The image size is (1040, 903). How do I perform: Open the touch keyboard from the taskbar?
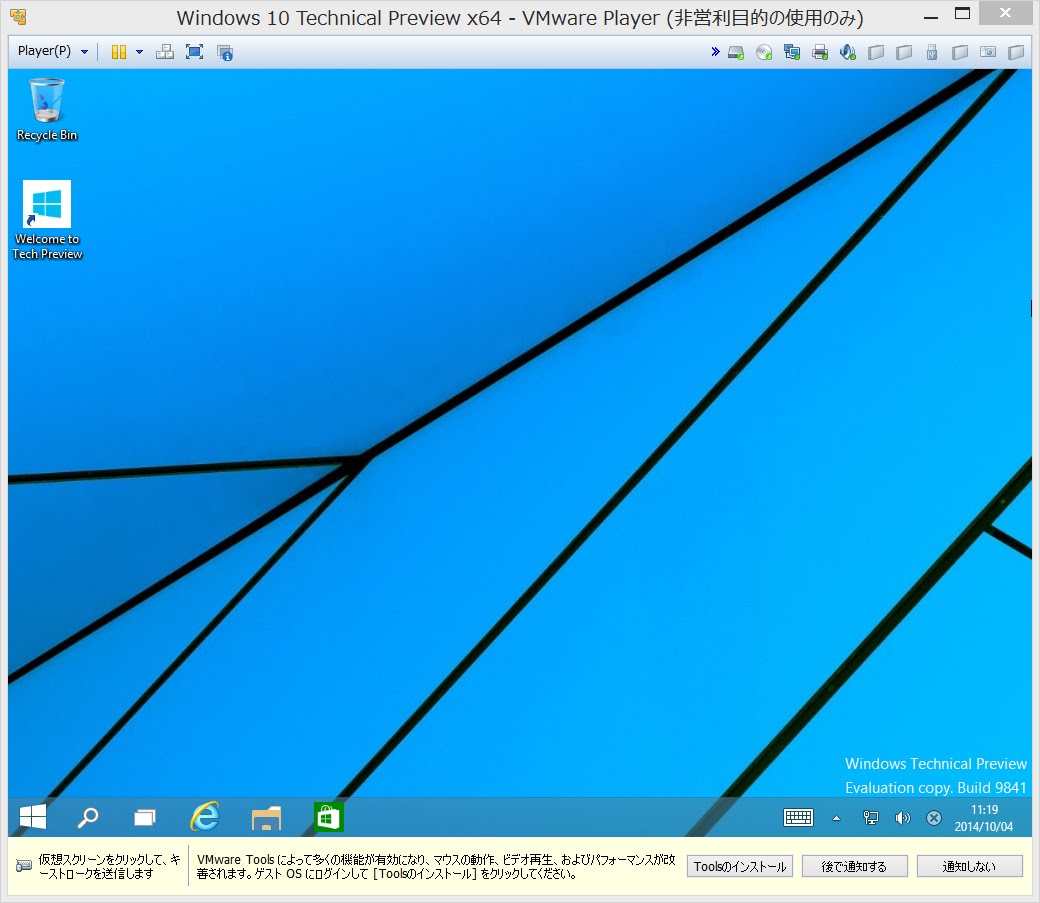coord(798,817)
